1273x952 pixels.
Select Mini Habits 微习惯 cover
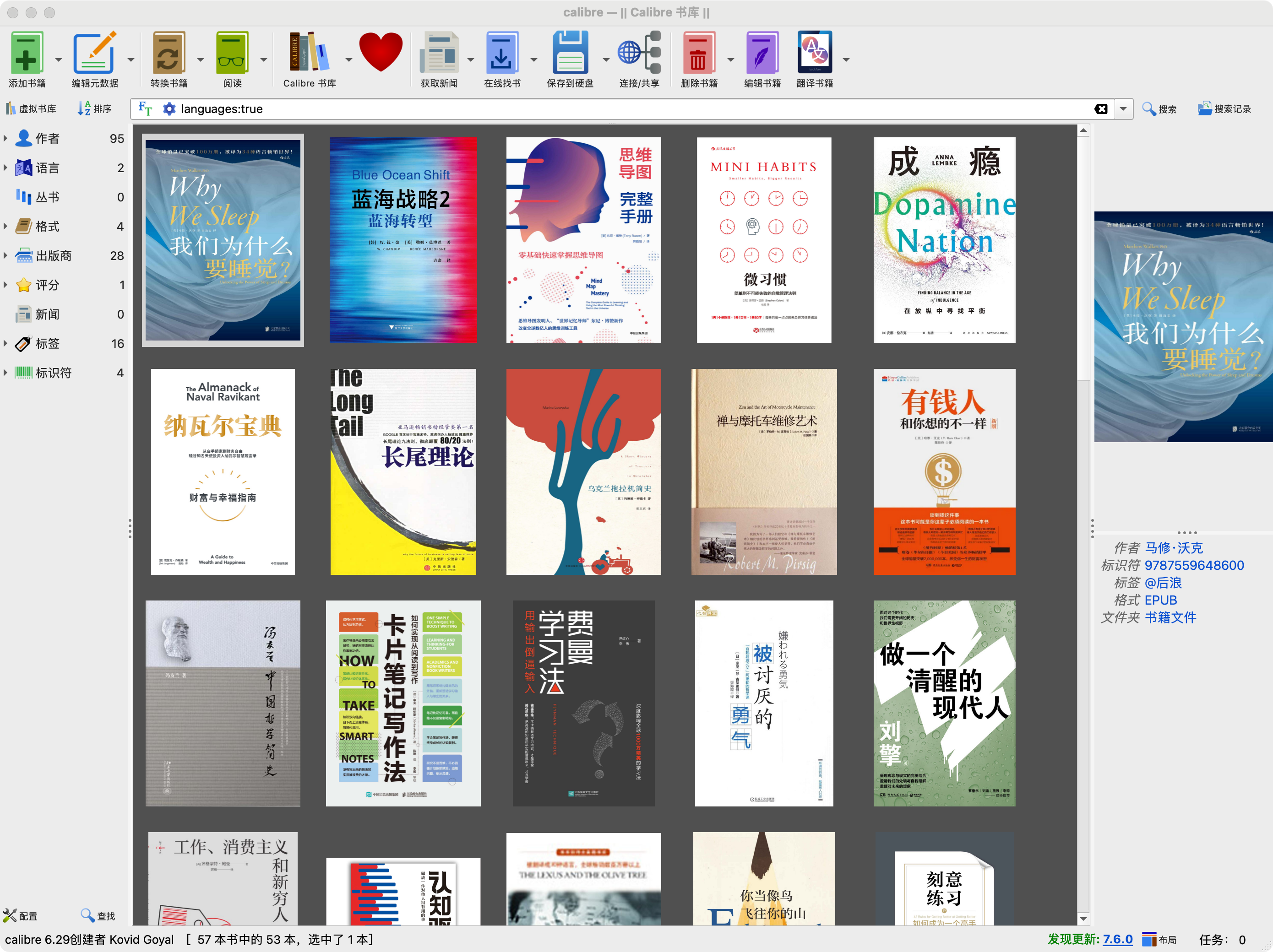[x=764, y=240]
